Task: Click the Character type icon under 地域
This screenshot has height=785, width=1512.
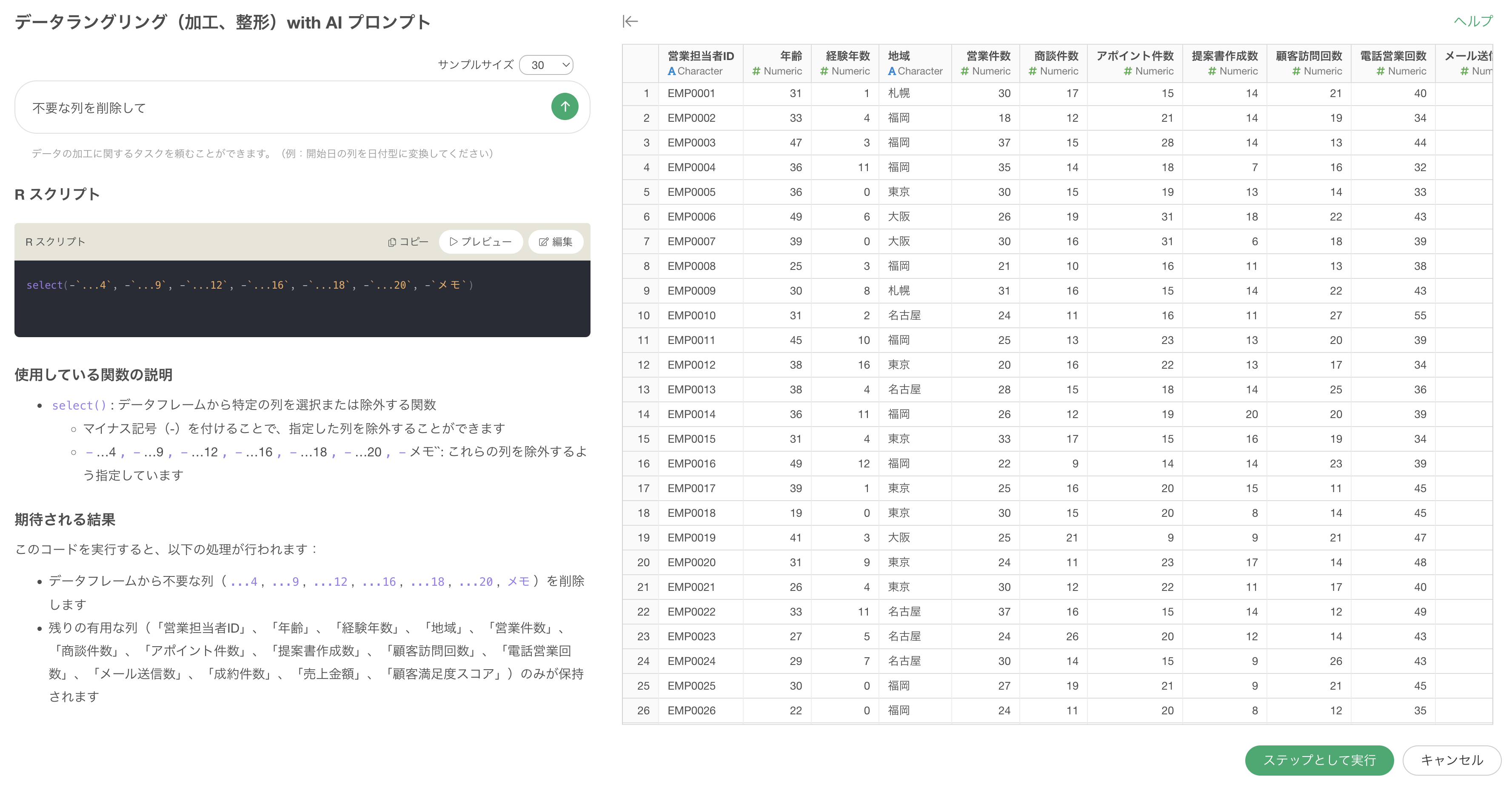Action: pos(891,71)
